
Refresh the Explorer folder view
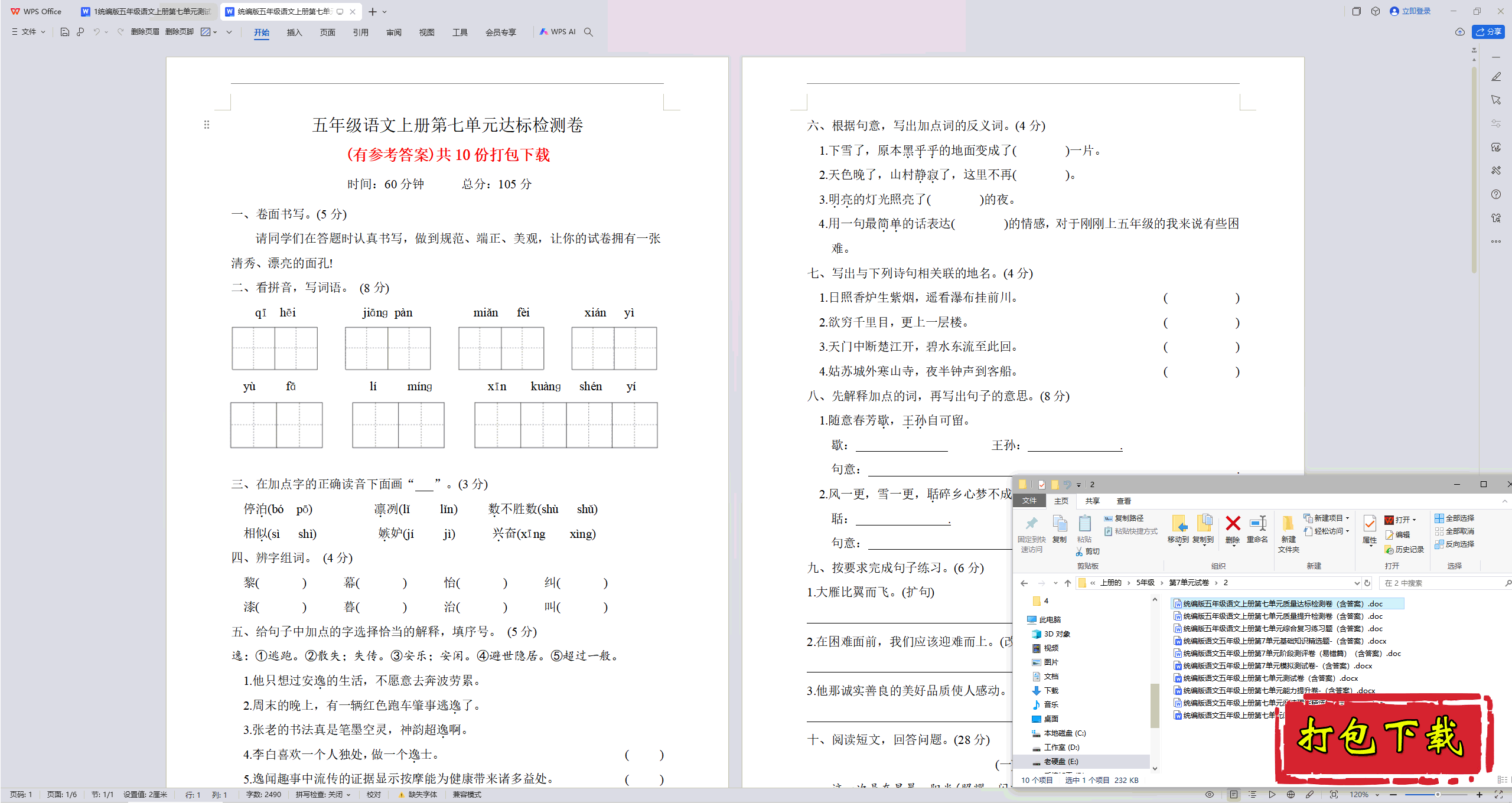[1367, 583]
